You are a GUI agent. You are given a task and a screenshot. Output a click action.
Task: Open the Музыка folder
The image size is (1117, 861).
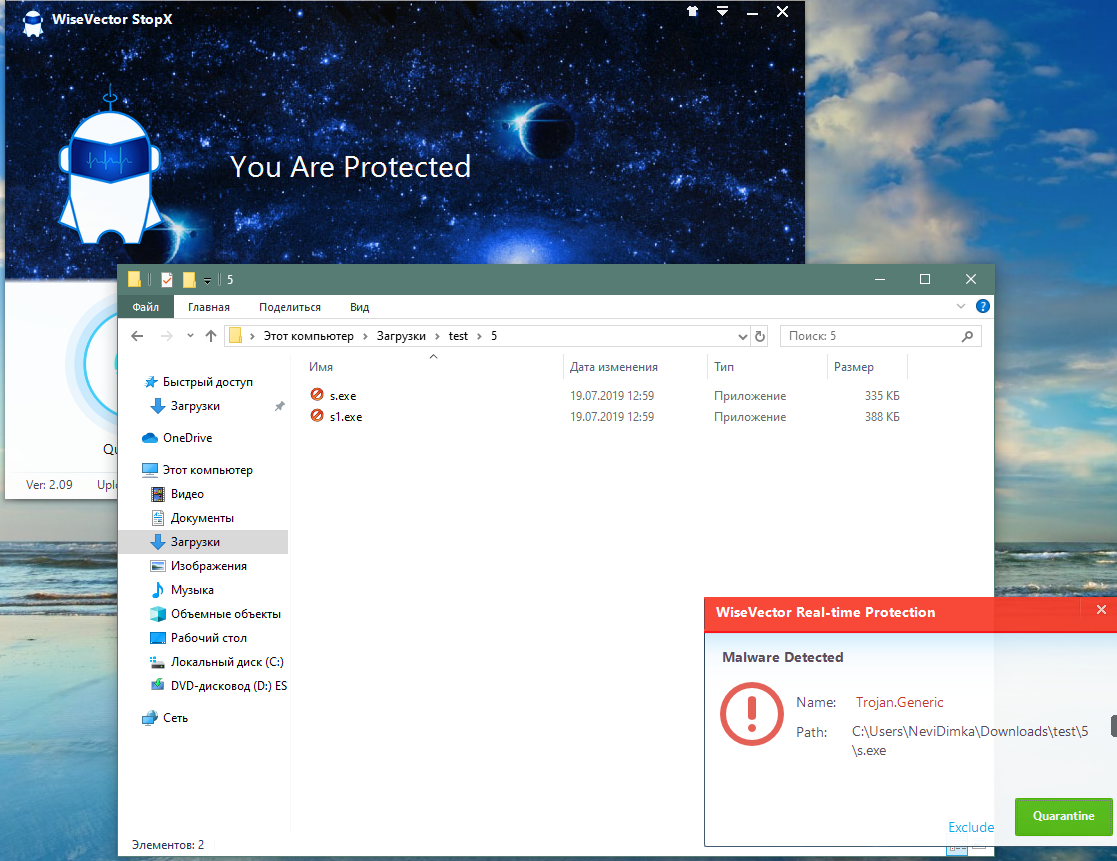pyautogui.click(x=192, y=590)
